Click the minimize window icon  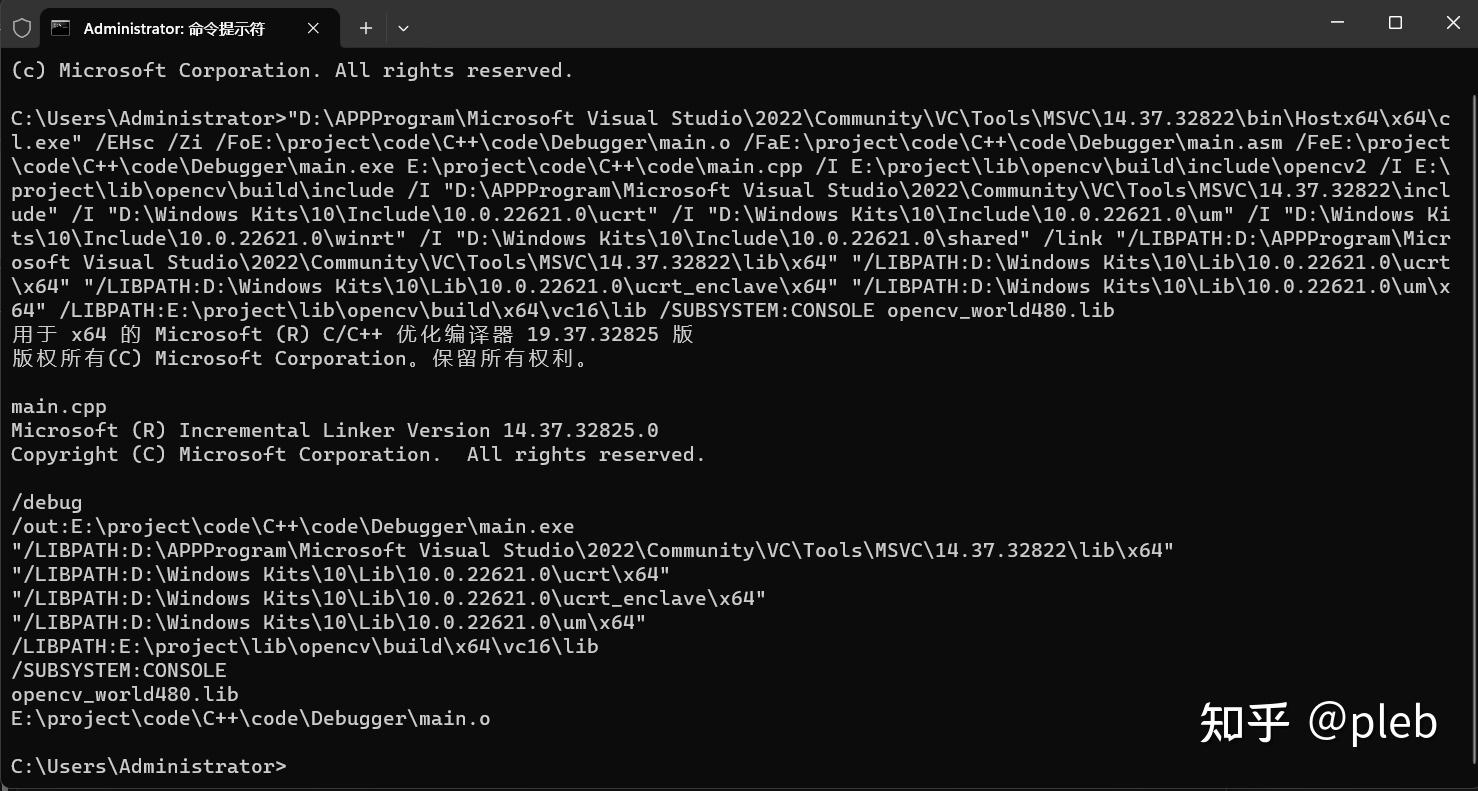[x=1337, y=23]
